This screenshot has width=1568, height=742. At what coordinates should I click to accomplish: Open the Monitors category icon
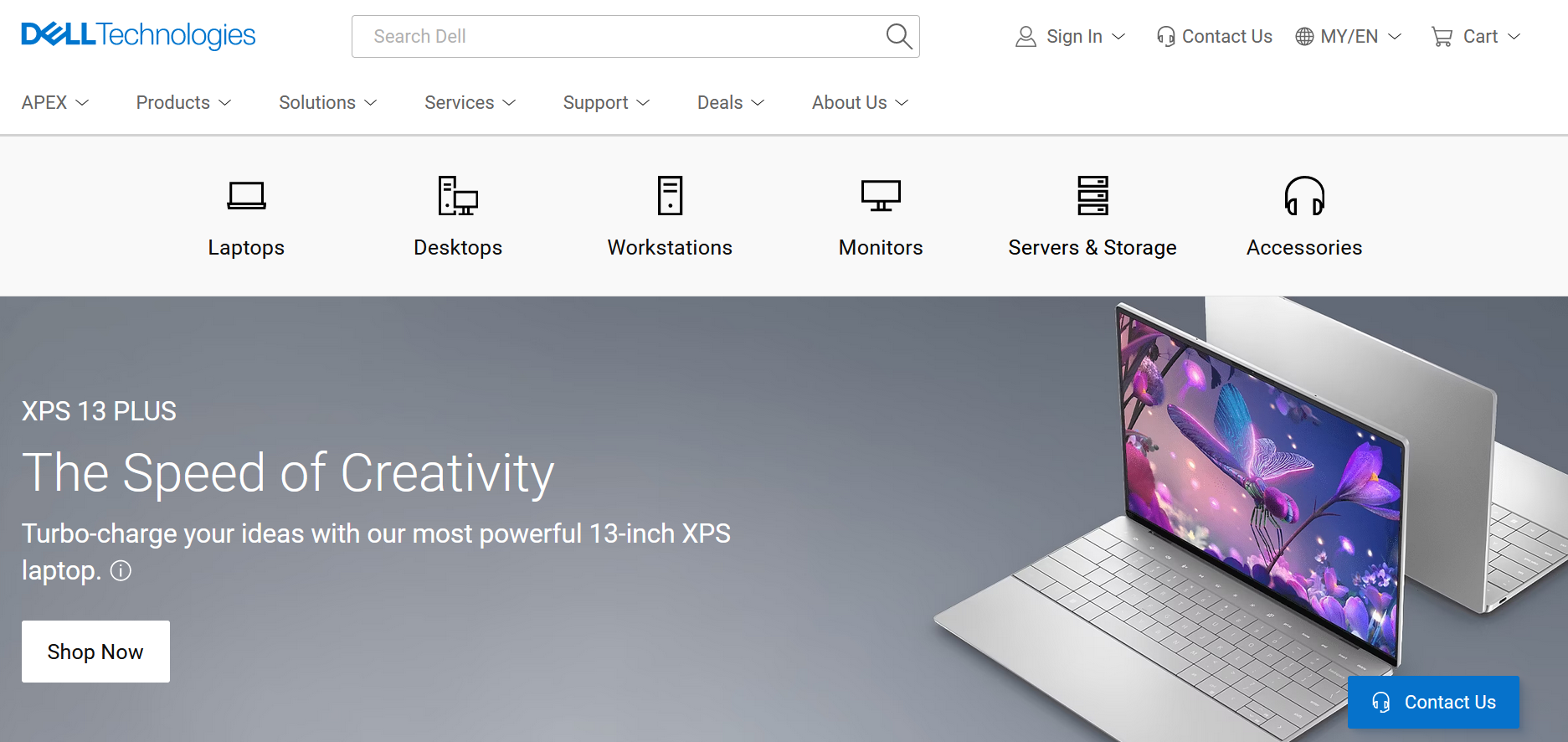click(x=881, y=196)
